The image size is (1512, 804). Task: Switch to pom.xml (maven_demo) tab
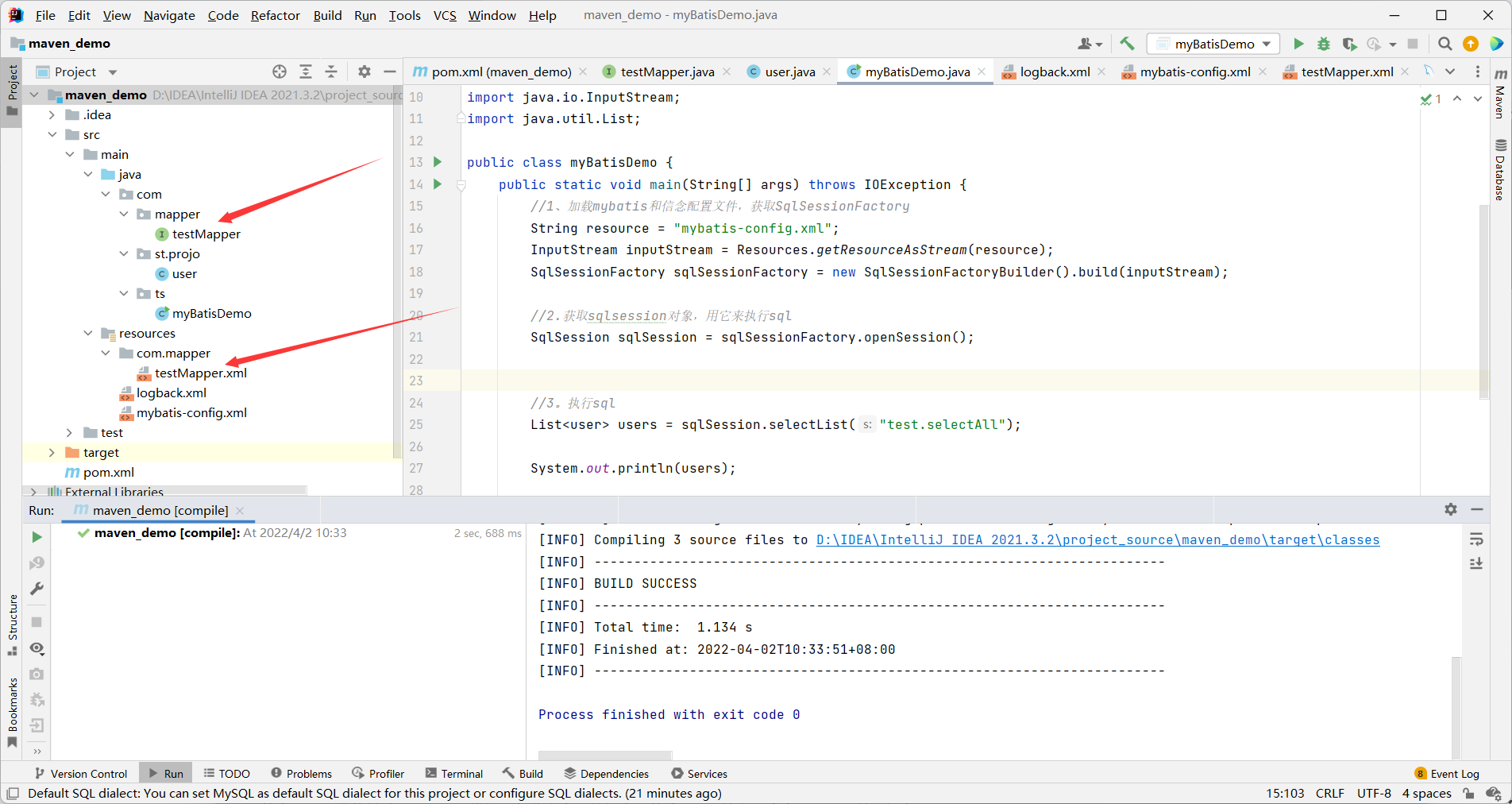(501, 72)
